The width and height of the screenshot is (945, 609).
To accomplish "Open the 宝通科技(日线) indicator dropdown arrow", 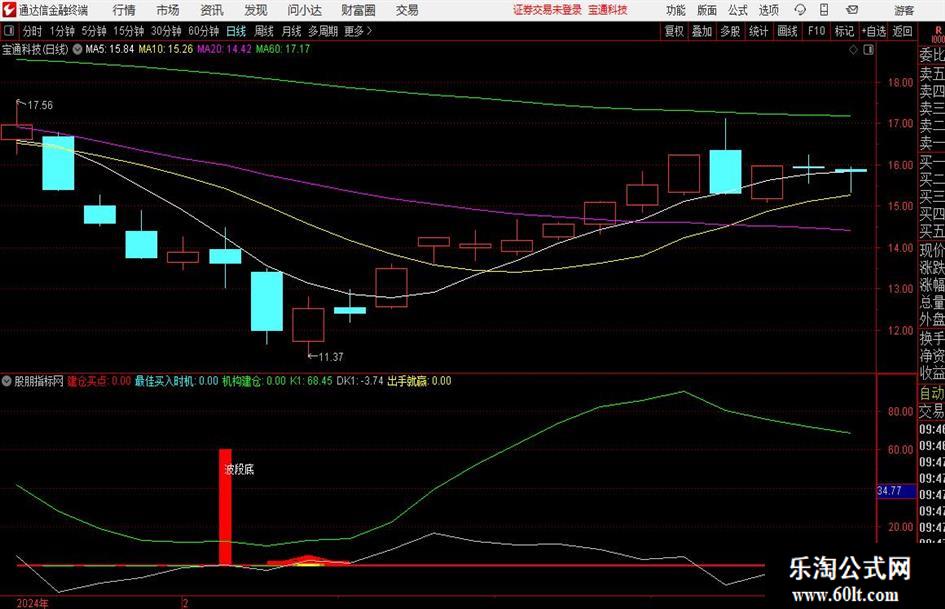I will [x=77, y=49].
